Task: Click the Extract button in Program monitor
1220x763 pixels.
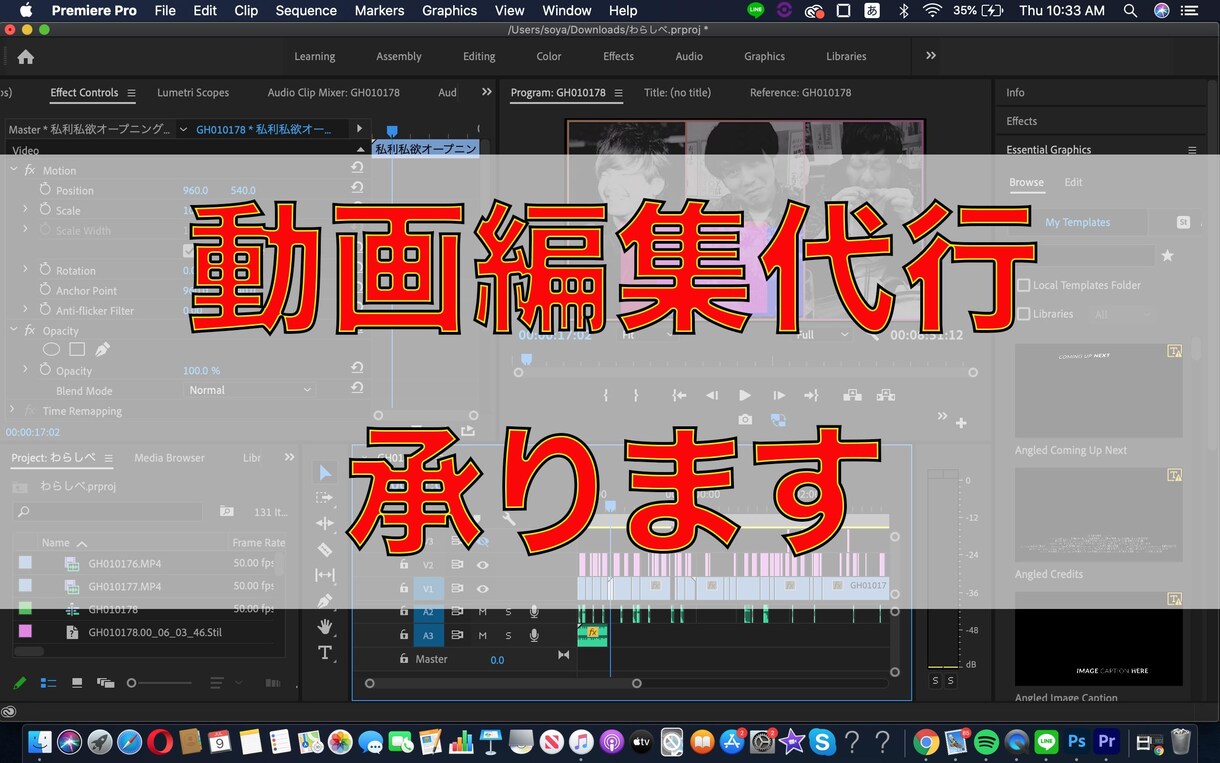Action: [885, 395]
